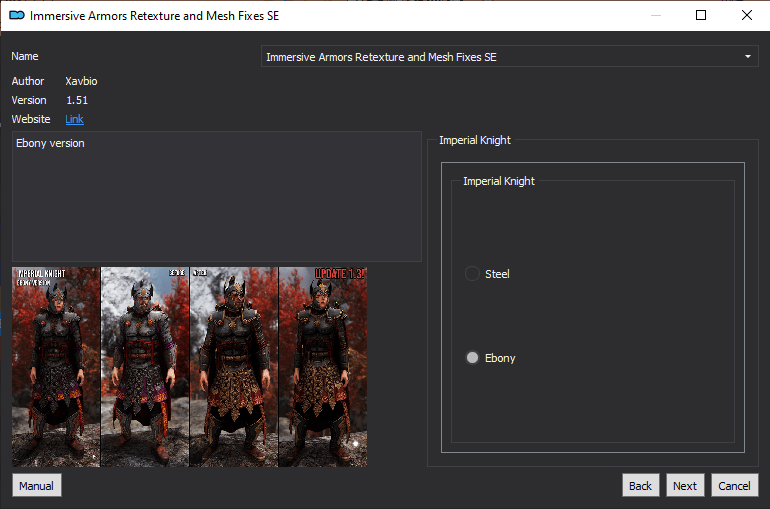
Task: Open the Name combo box dropdown arrow
Action: pyautogui.click(x=747, y=57)
